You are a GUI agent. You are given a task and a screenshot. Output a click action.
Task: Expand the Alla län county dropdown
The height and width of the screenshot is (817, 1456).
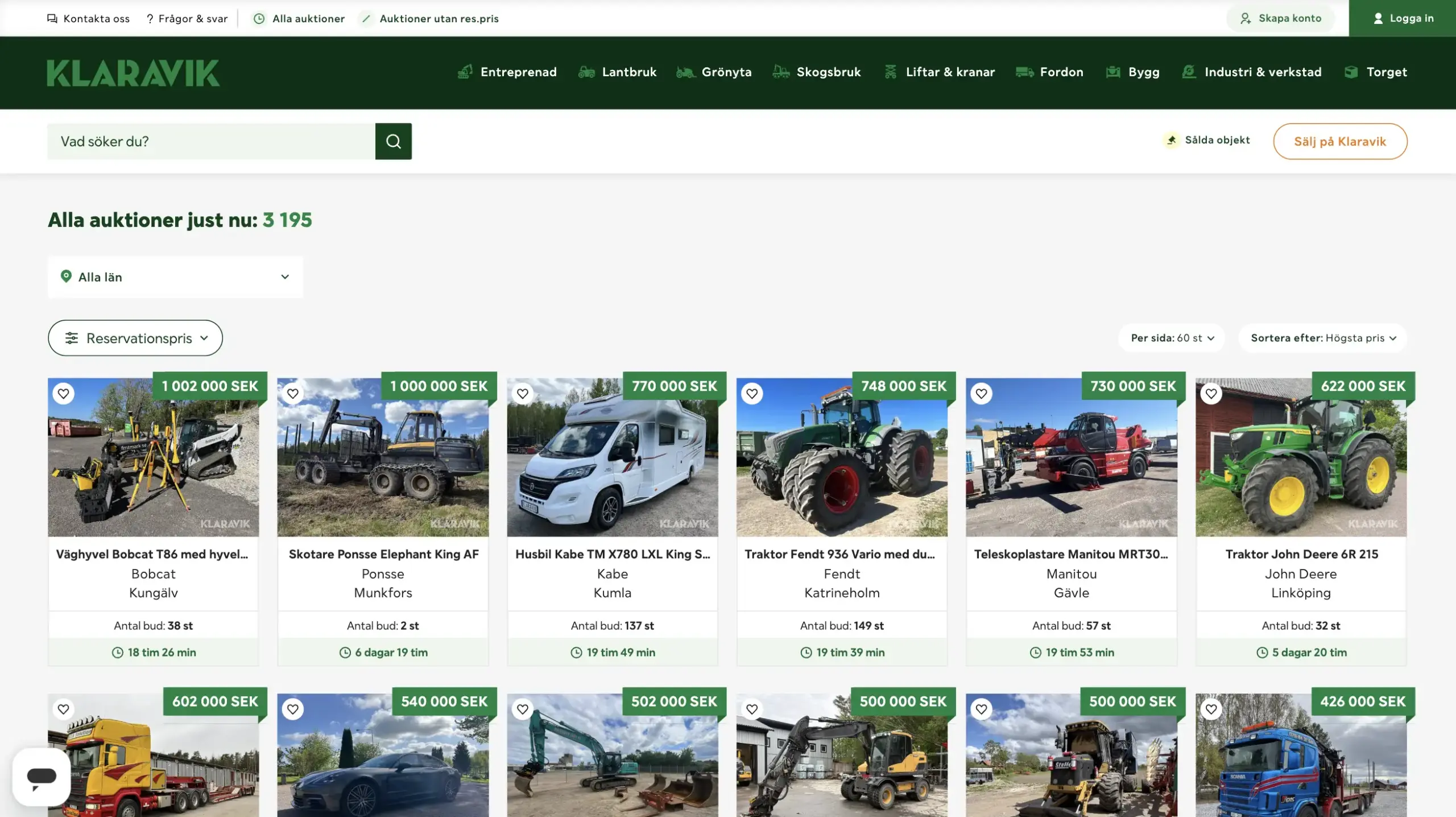point(175,277)
